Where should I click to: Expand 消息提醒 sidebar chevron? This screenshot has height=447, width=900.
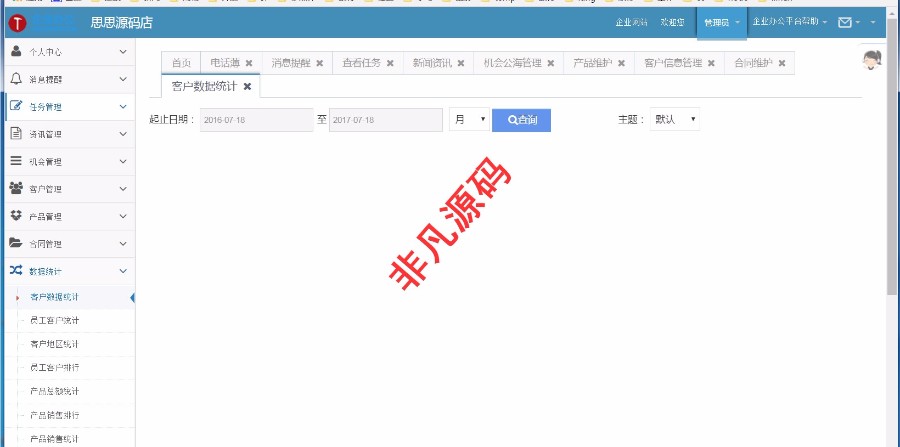pyautogui.click(x=123, y=79)
